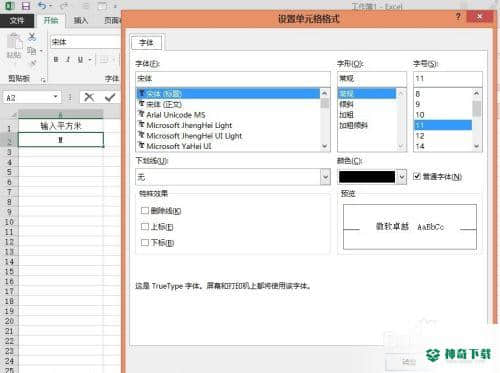Image resolution: width=500 pixels, height=373 pixels.
Task: Choose 加粗倾斜 bold italic style
Action: [367, 125]
